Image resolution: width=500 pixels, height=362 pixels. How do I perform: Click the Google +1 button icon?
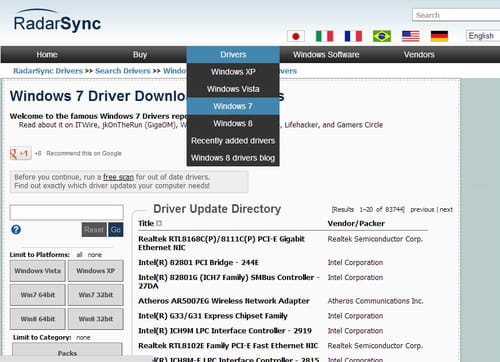[20, 153]
